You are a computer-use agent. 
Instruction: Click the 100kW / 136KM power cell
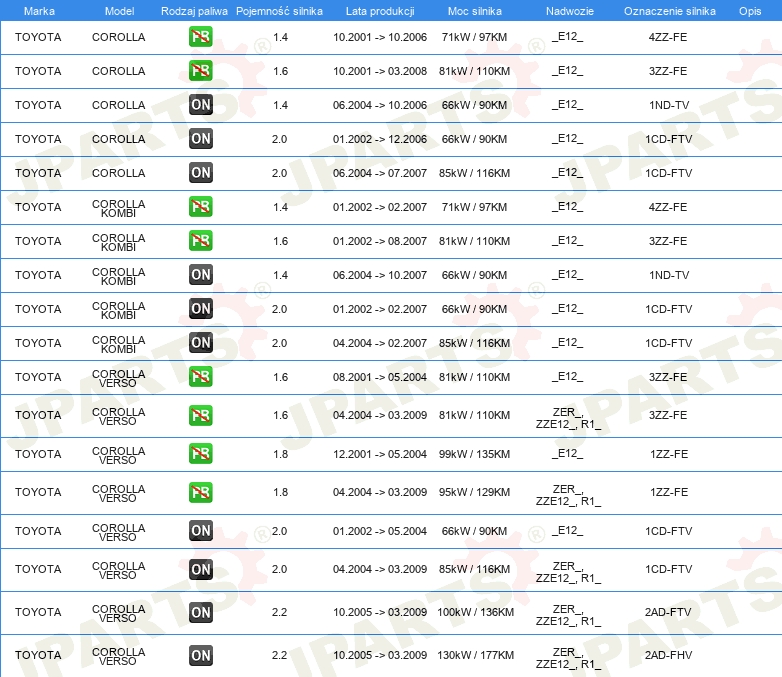(x=475, y=612)
